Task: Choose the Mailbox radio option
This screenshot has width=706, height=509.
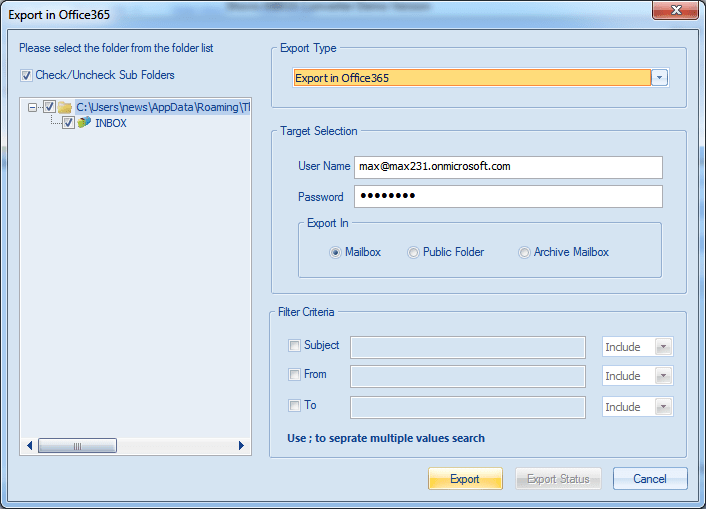Action: tap(335, 253)
